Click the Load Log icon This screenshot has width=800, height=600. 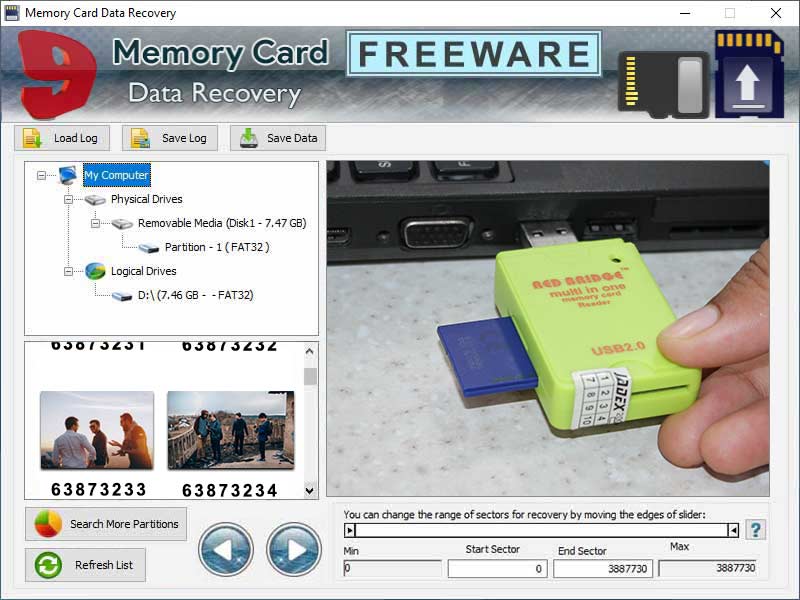tap(33, 138)
